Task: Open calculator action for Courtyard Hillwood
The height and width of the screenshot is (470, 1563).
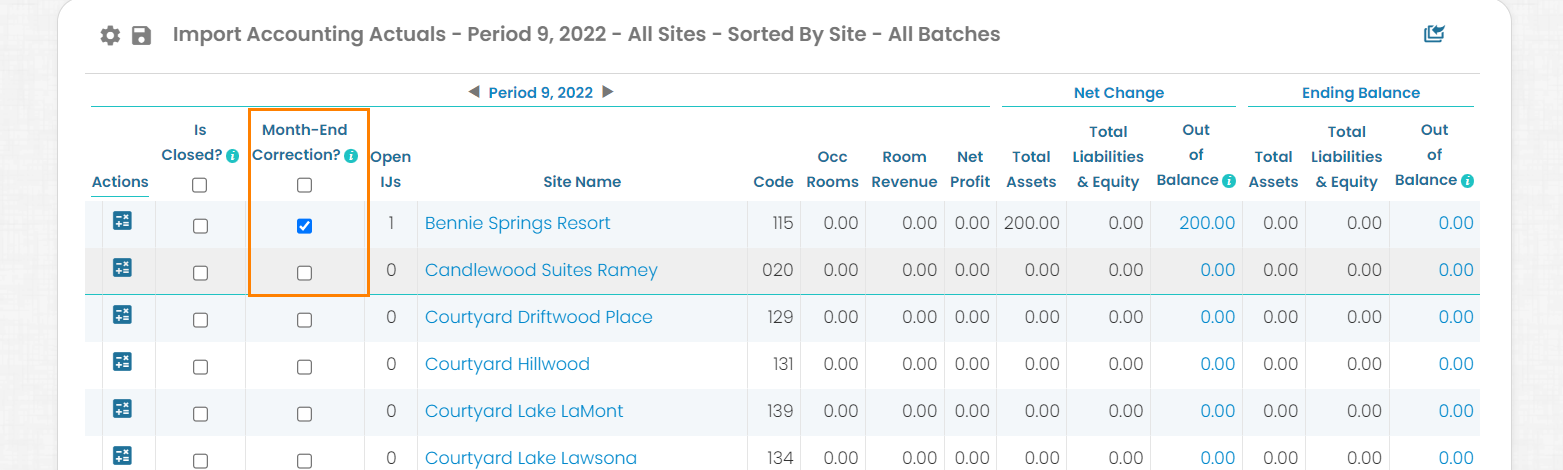Action: click(x=122, y=362)
